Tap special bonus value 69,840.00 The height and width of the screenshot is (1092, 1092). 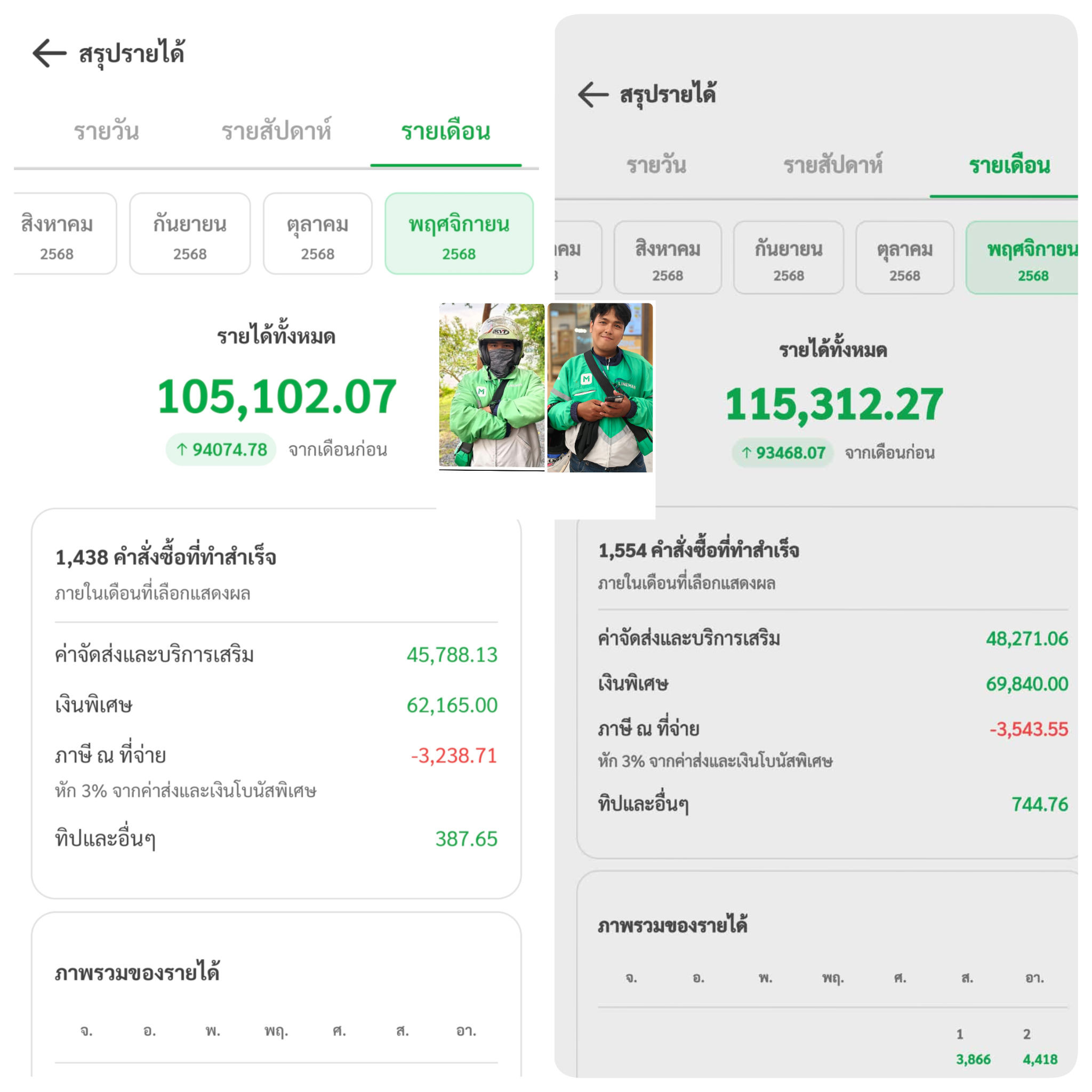click(1027, 684)
